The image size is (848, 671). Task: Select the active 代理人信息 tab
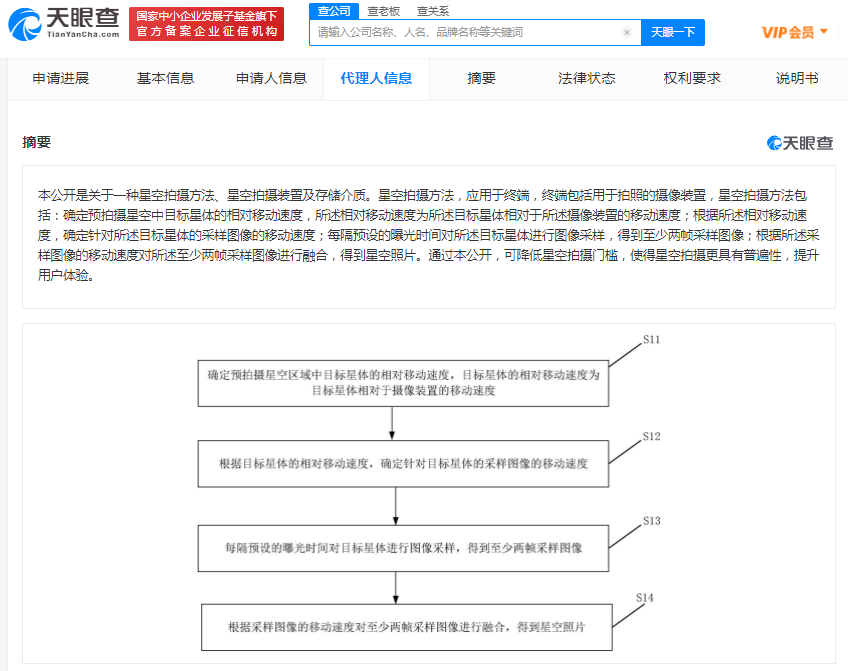pyautogui.click(x=376, y=77)
